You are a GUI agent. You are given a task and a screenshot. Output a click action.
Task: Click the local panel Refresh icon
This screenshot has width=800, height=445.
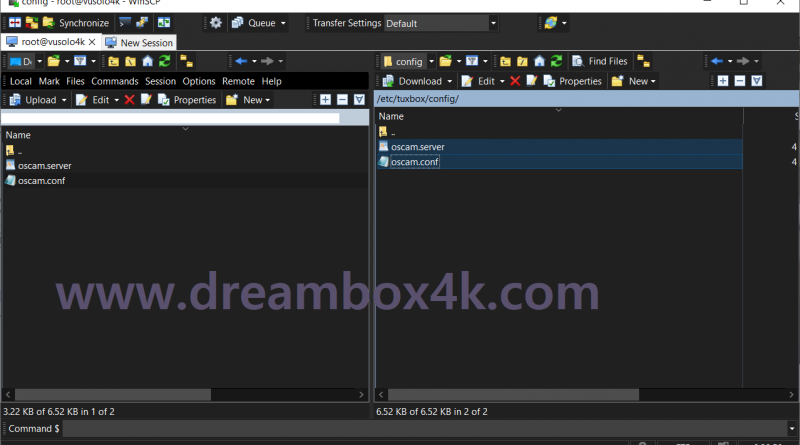coord(164,61)
